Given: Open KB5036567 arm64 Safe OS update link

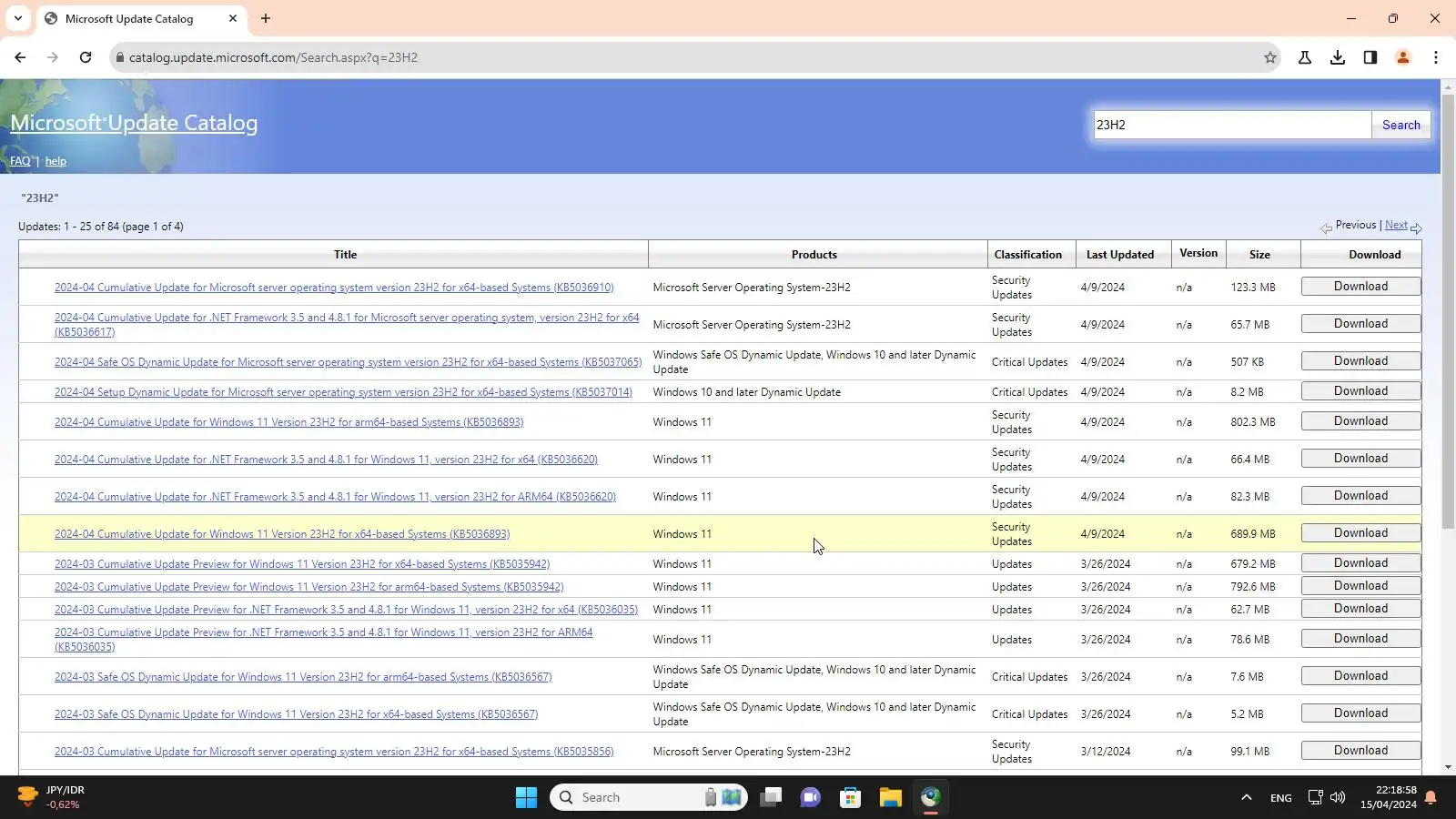Looking at the screenshot, I should pyautogui.click(x=303, y=677).
